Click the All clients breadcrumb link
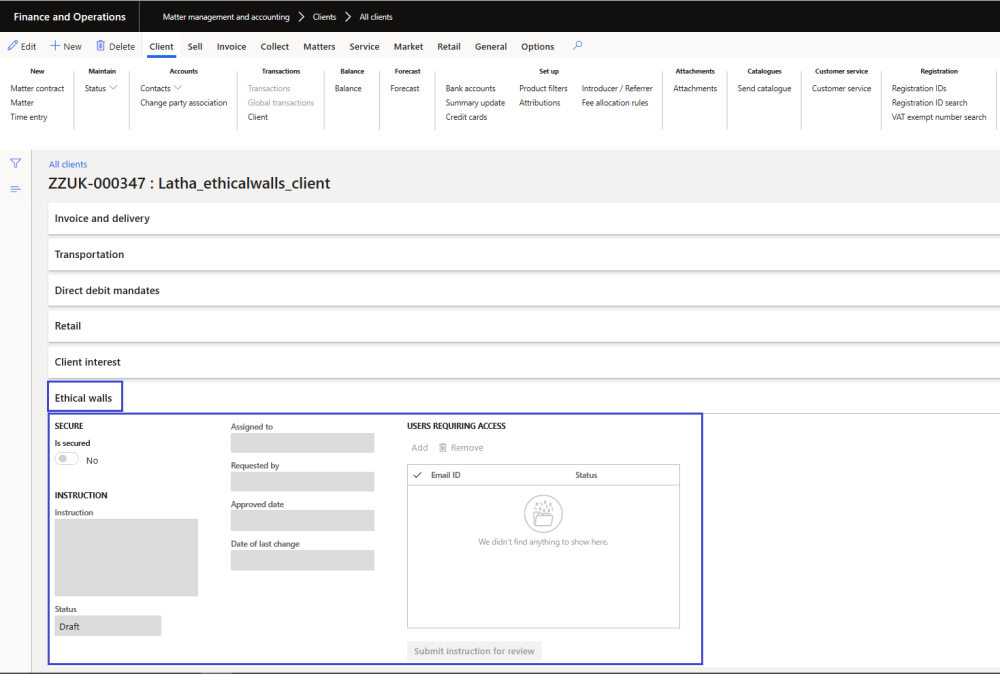 pos(68,164)
